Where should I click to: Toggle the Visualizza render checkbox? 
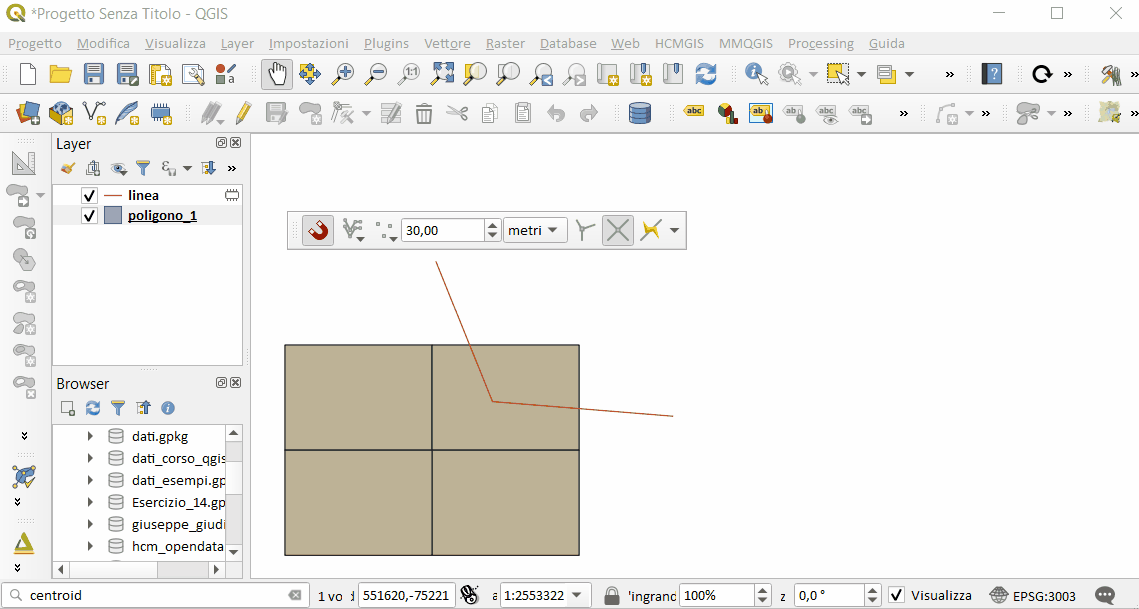pos(897,595)
